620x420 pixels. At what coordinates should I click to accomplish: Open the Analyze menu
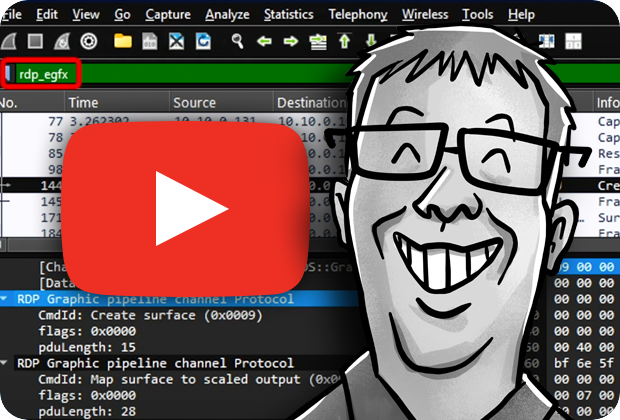227,15
